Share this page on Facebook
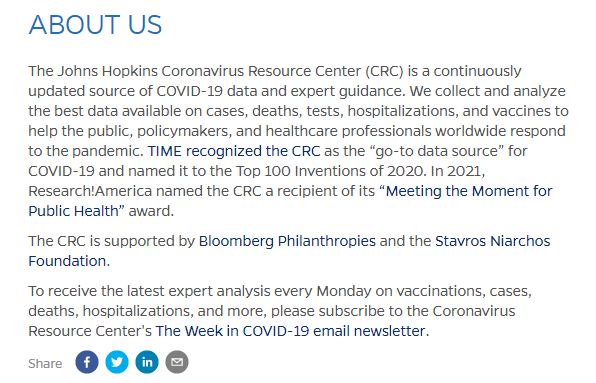The image size is (596, 383). (x=87, y=362)
